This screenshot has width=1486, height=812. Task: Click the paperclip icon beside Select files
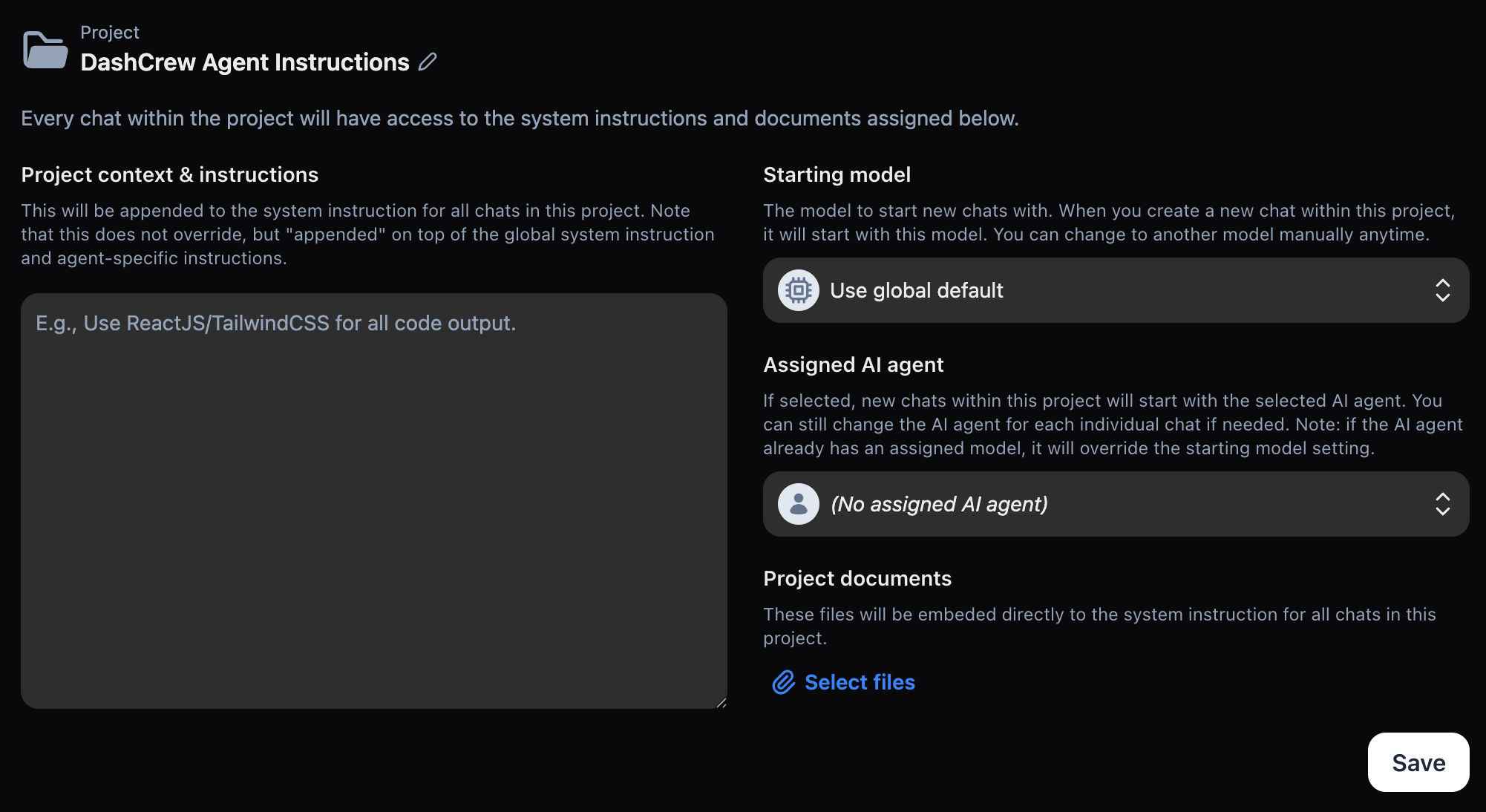783,682
